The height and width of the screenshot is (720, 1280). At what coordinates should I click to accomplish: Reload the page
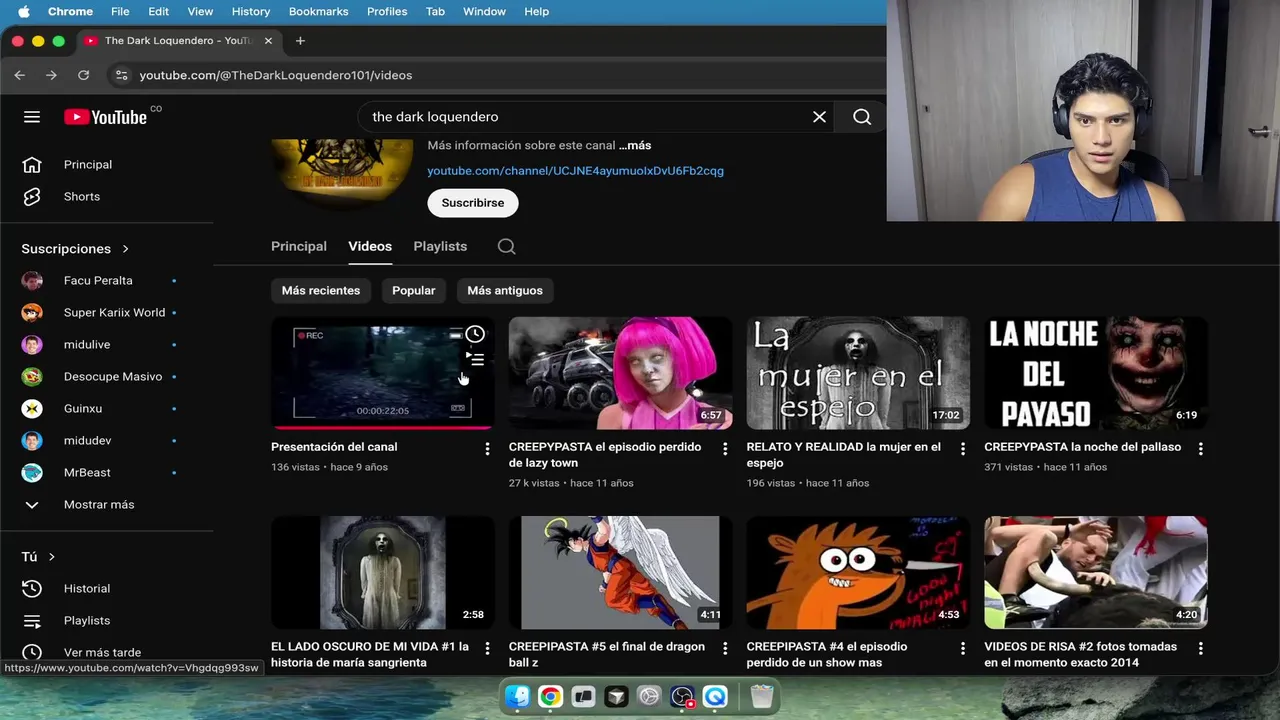84,75
